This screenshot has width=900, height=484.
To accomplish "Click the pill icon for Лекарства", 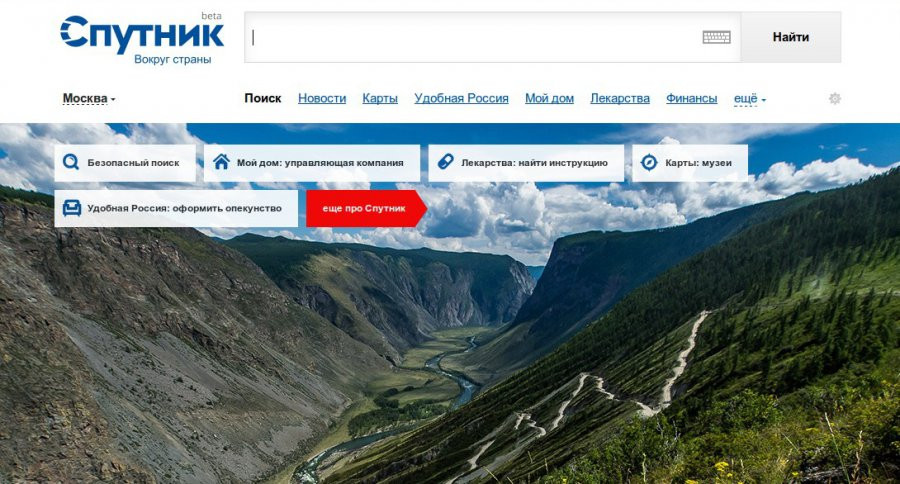I will [x=445, y=162].
